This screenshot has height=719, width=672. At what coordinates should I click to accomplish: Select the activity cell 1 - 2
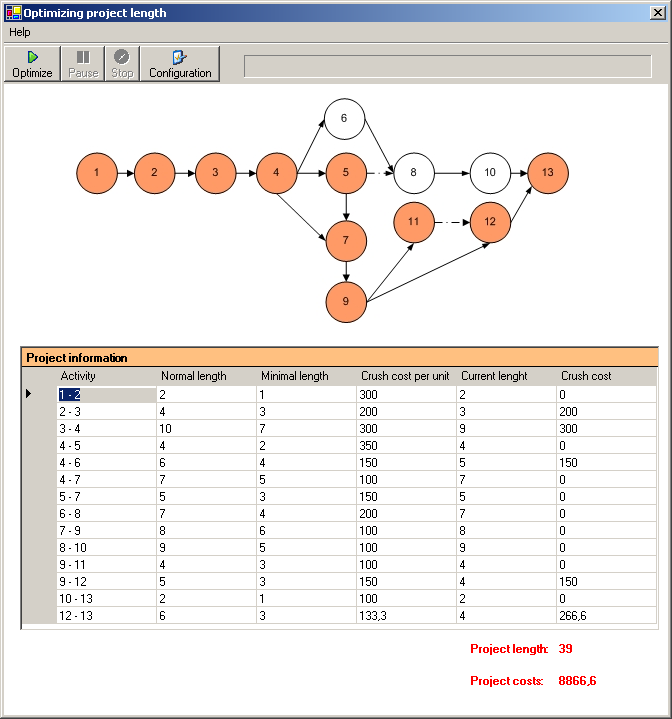click(x=106, y=395)
